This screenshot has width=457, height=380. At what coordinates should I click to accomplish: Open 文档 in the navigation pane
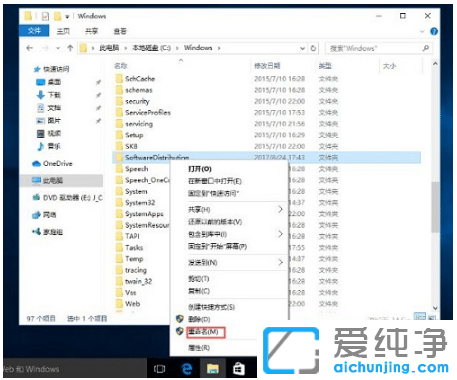(x=54, y=108)
